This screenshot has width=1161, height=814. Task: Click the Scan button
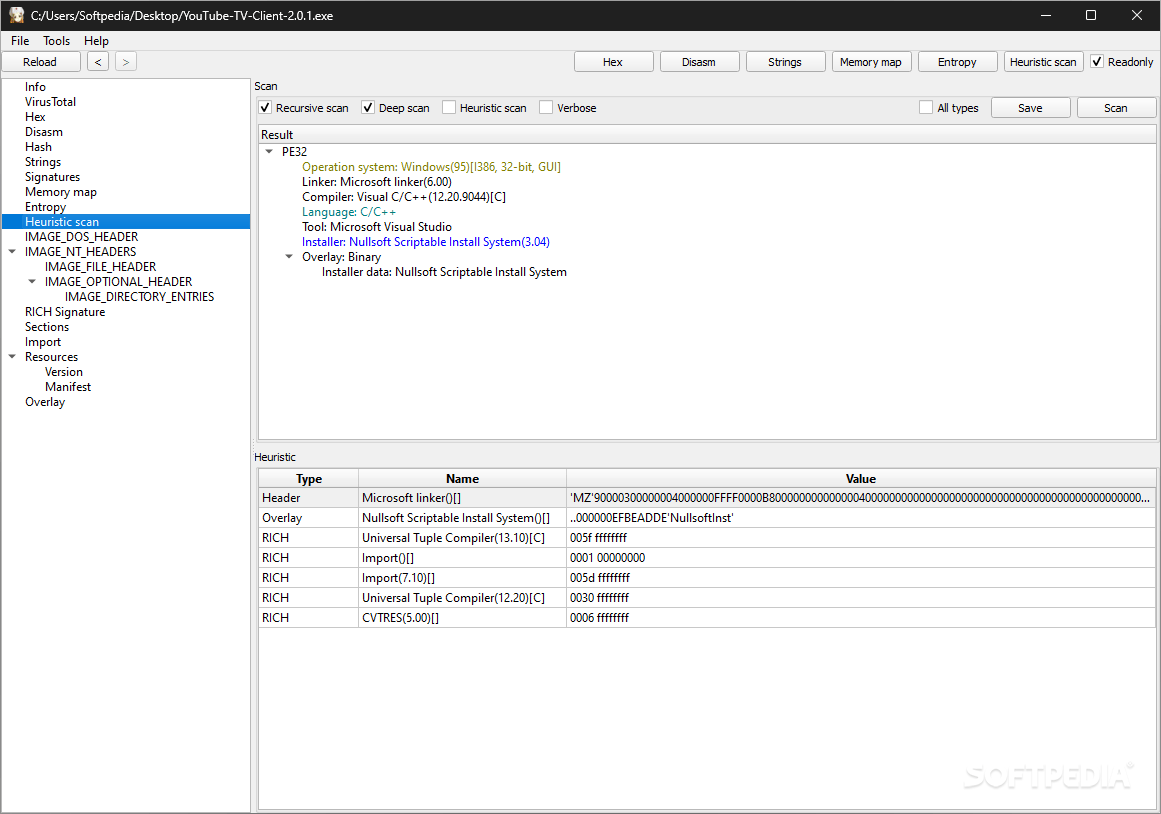1116,108
